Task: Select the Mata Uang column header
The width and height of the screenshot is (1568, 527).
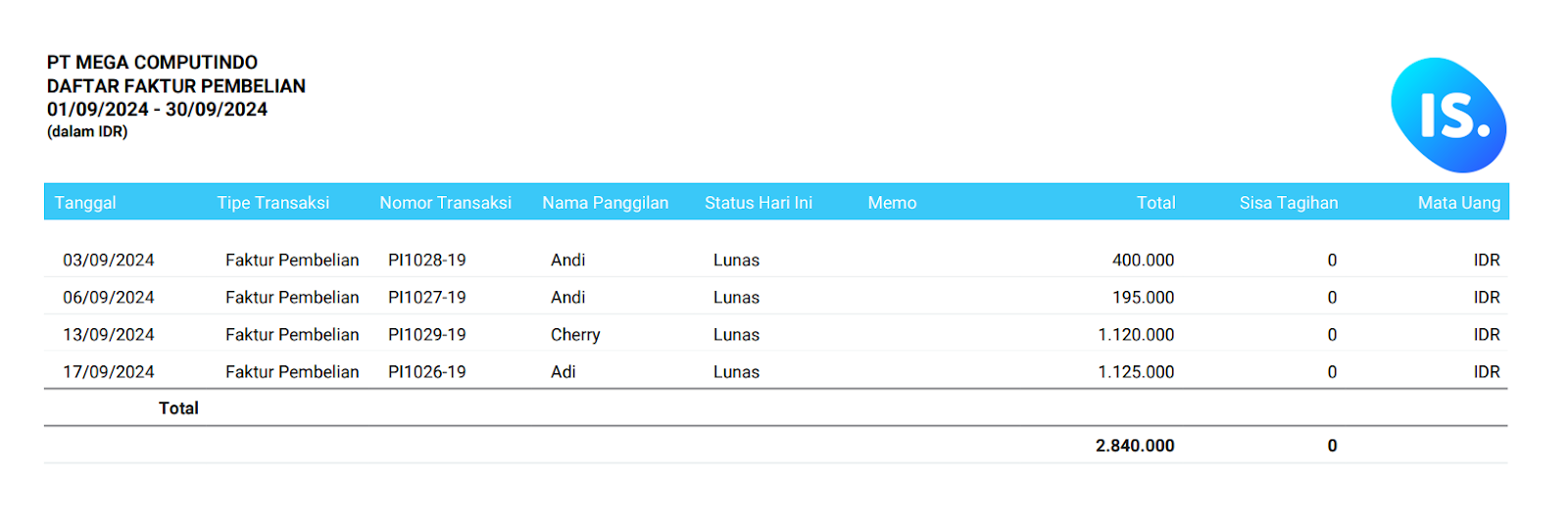Action: 1459,203
